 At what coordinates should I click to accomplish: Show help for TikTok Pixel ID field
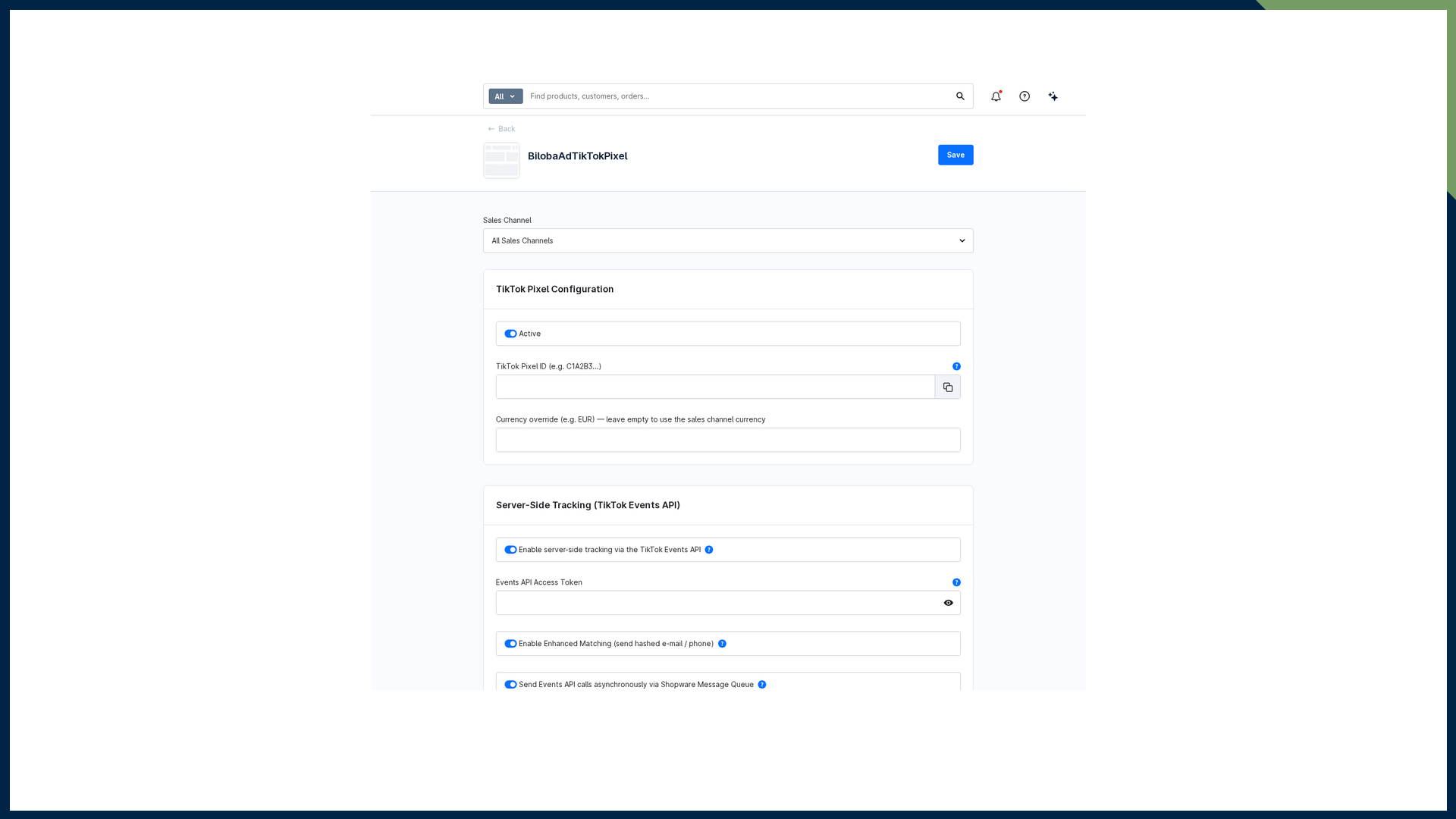coord(956,366)
